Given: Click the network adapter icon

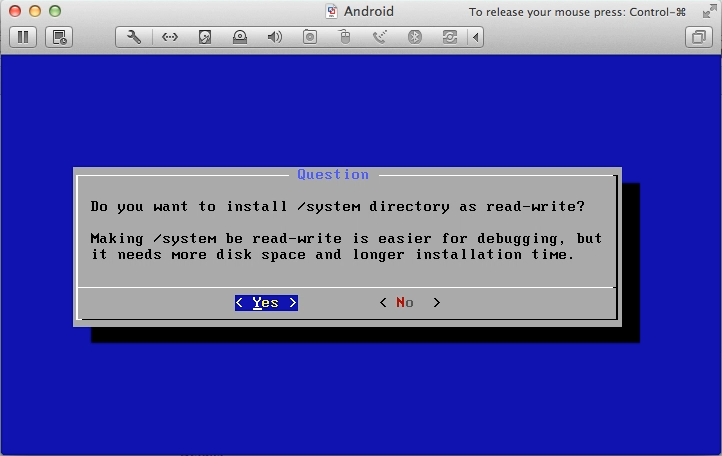Looking at the screenshot, I should (169, 37).
